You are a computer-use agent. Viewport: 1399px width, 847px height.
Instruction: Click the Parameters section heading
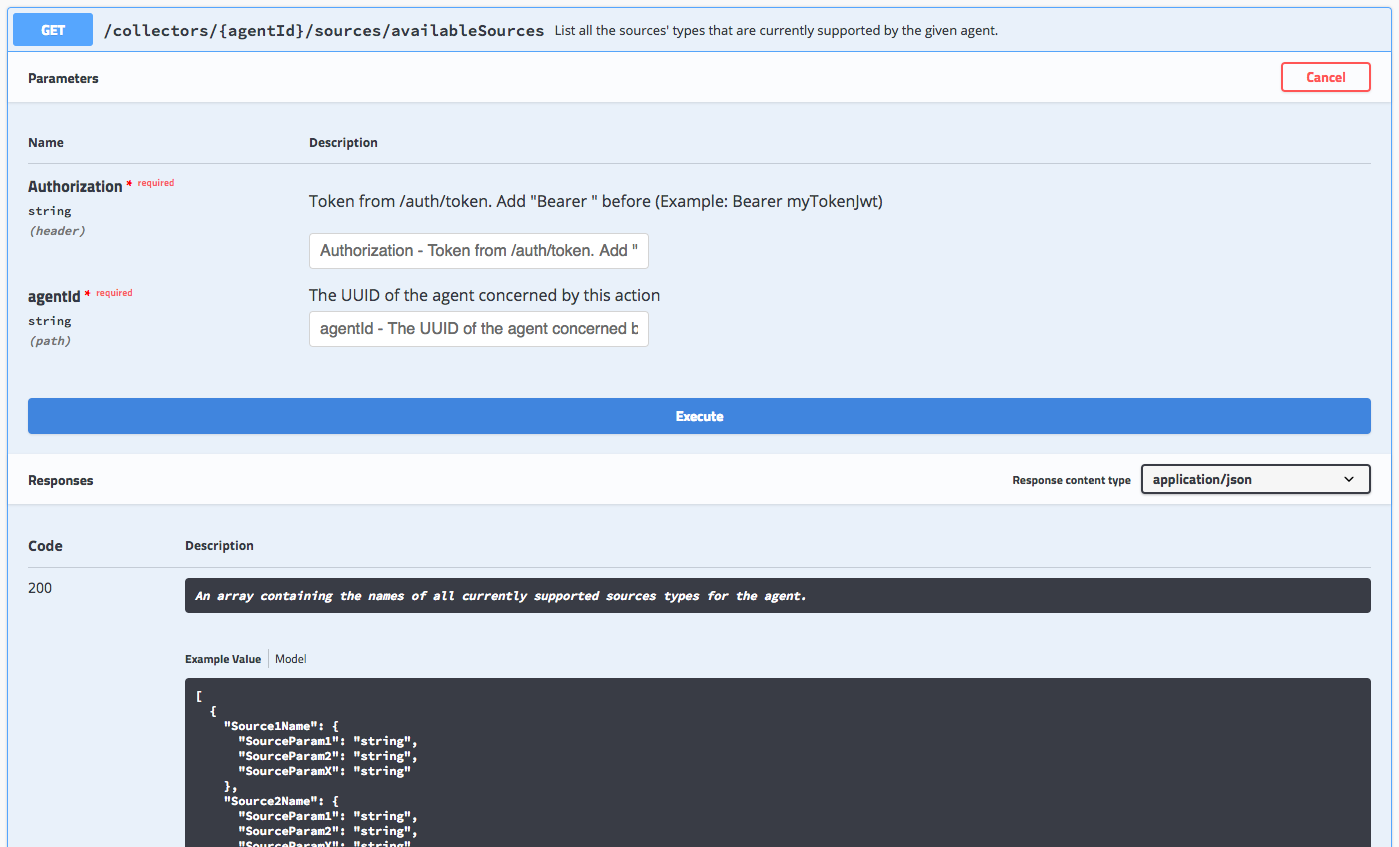63,78
